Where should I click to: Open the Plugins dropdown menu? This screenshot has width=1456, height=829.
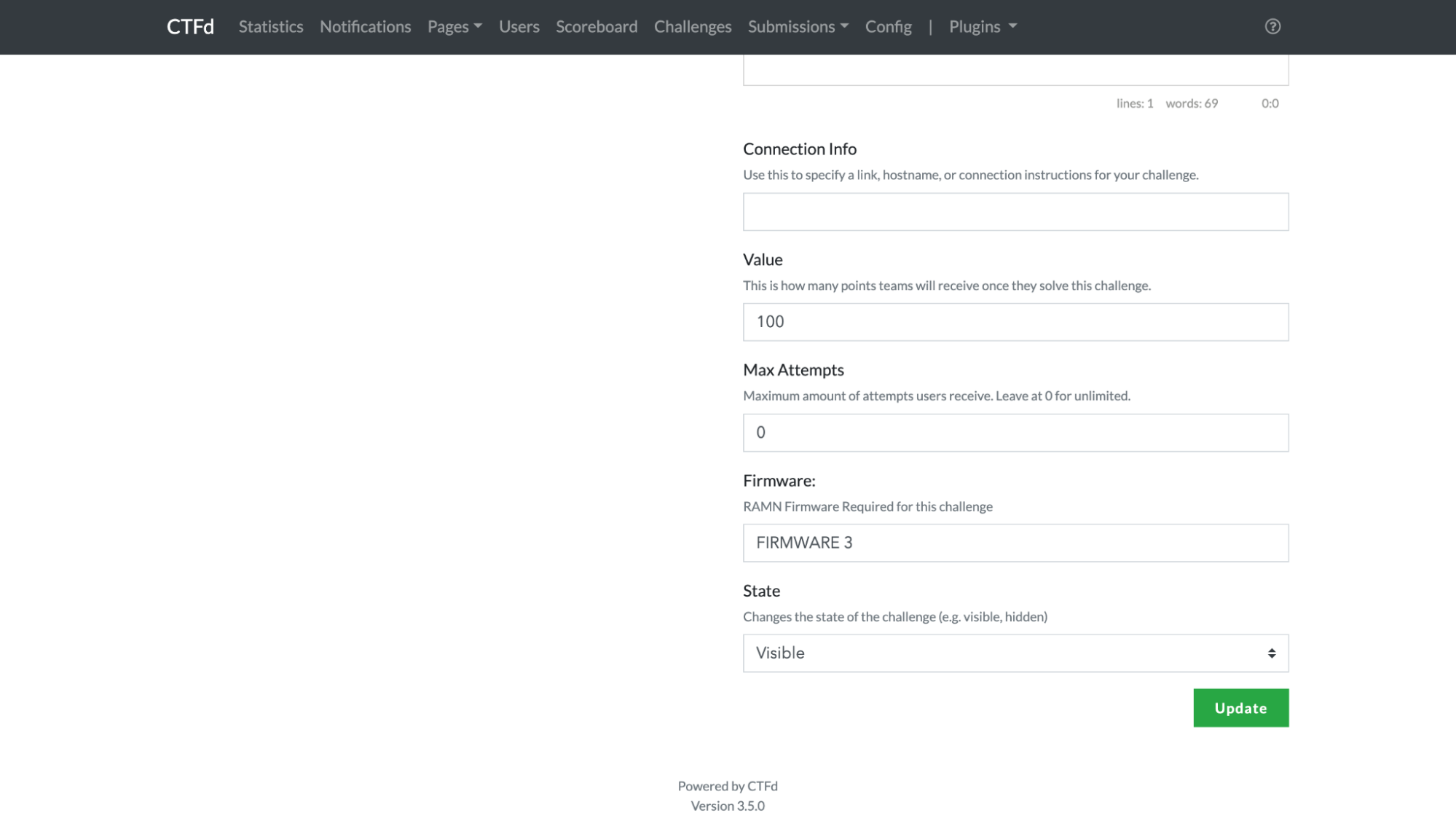[982, 27]
